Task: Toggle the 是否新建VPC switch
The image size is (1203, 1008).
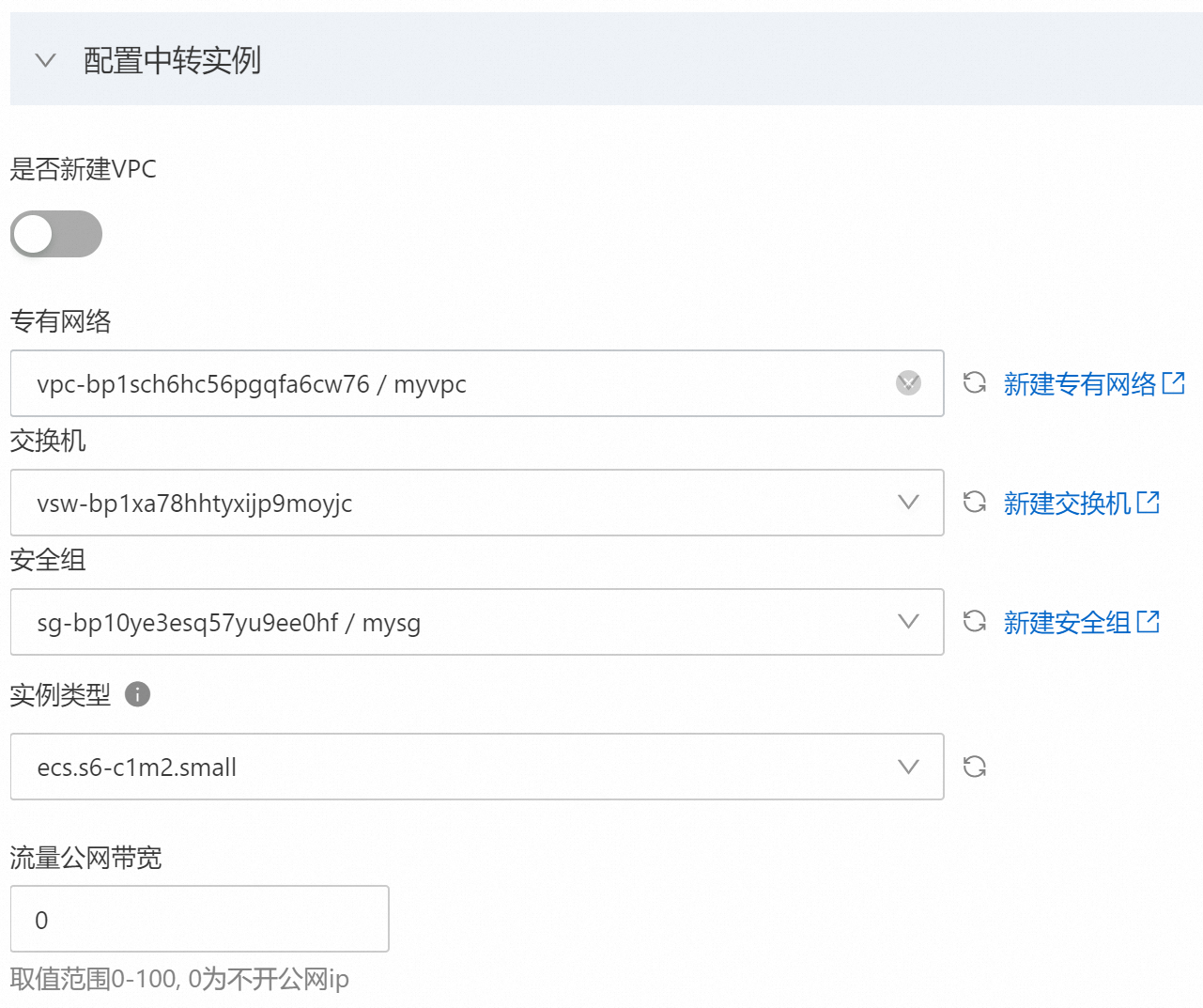Action: pos(56,234)
